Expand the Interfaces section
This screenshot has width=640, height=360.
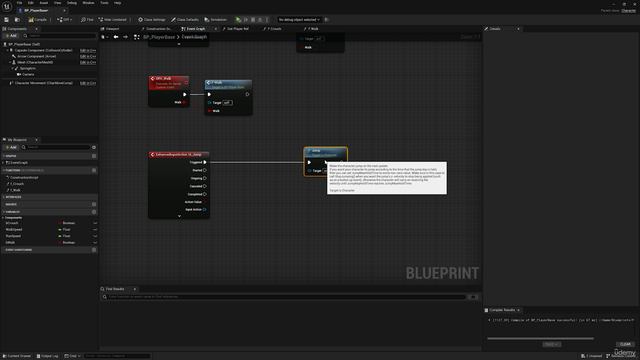[4, 197]
